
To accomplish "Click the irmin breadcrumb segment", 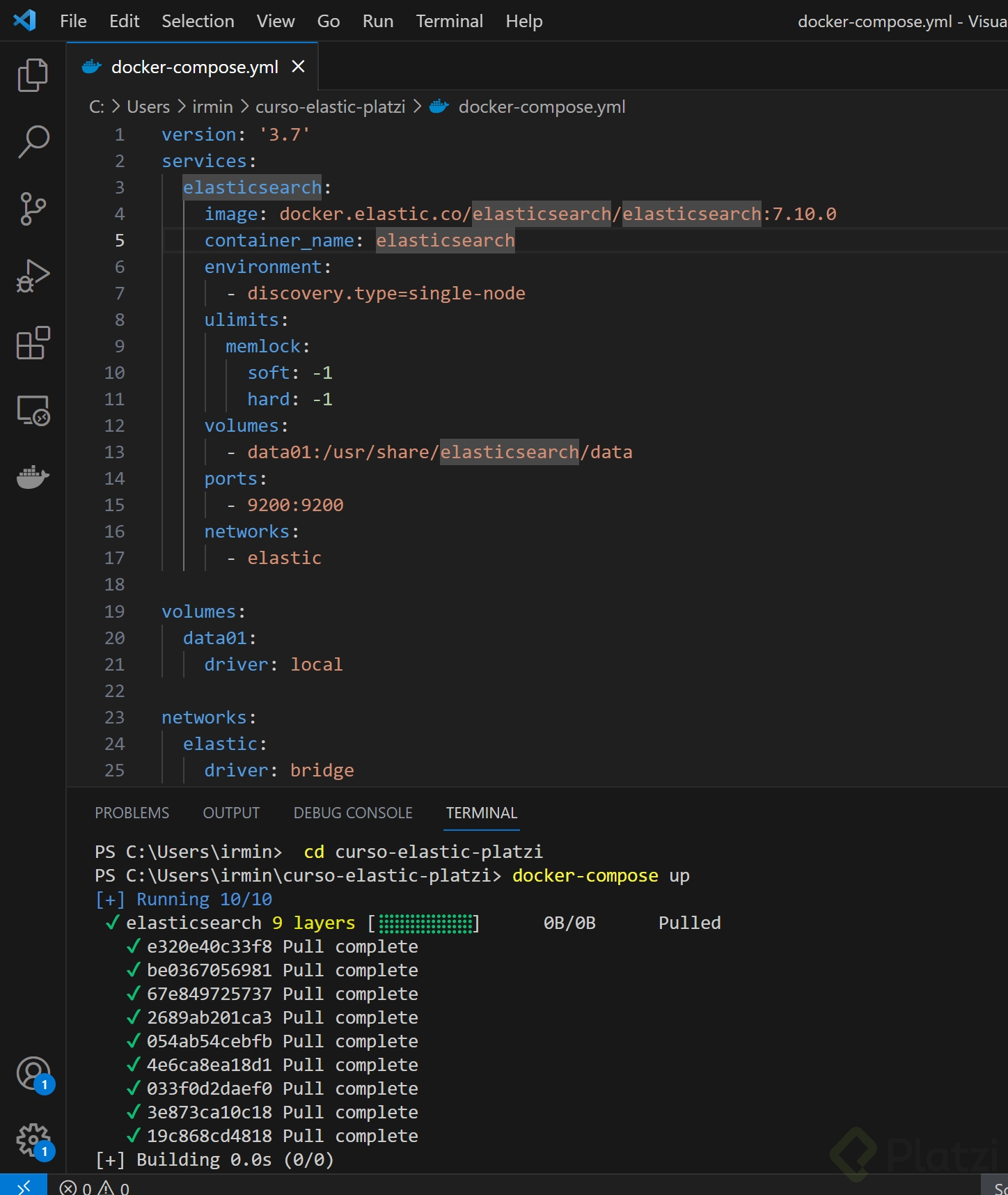I will 212,107.
